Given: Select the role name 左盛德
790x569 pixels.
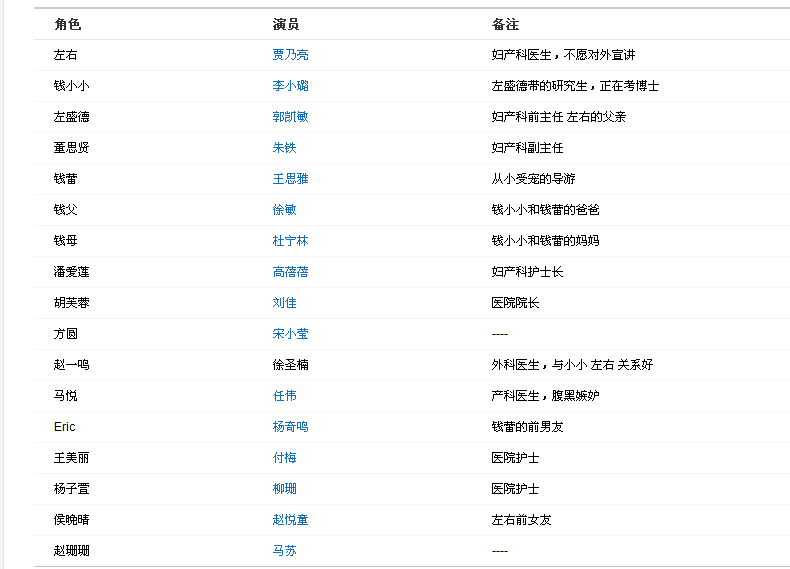Looking at the screenshot, I should point(72,117).
